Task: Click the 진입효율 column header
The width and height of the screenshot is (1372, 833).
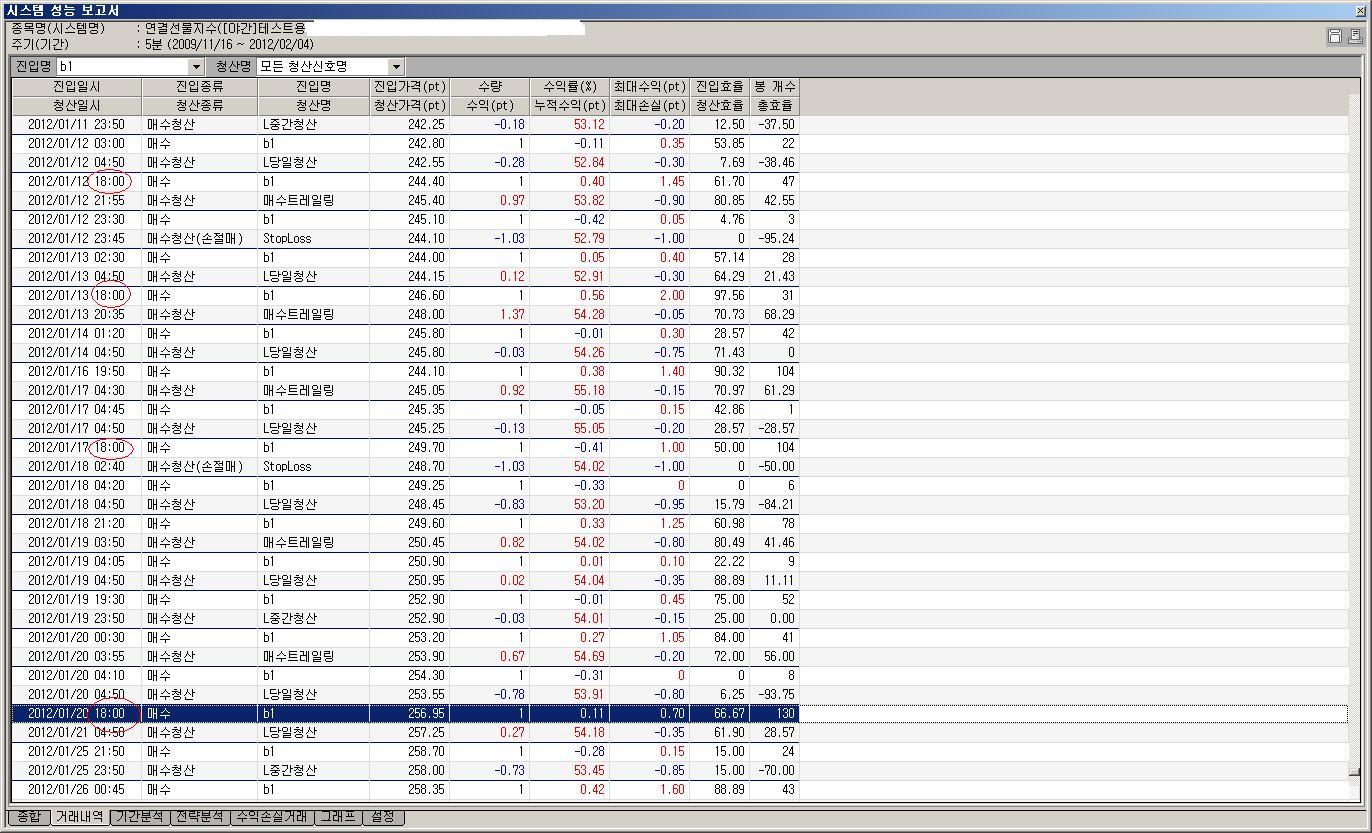Action: pyautogui.click(x=720, y=87)
